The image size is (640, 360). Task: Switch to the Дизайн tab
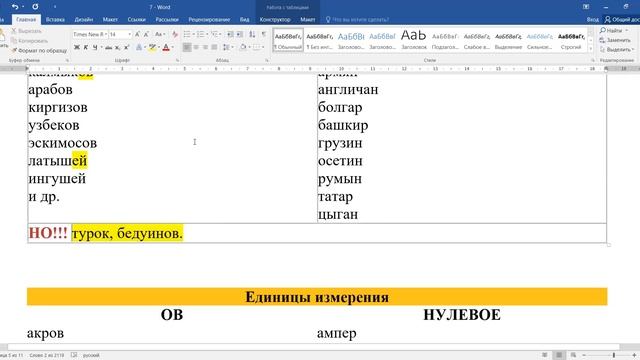[x=84, y=19]
